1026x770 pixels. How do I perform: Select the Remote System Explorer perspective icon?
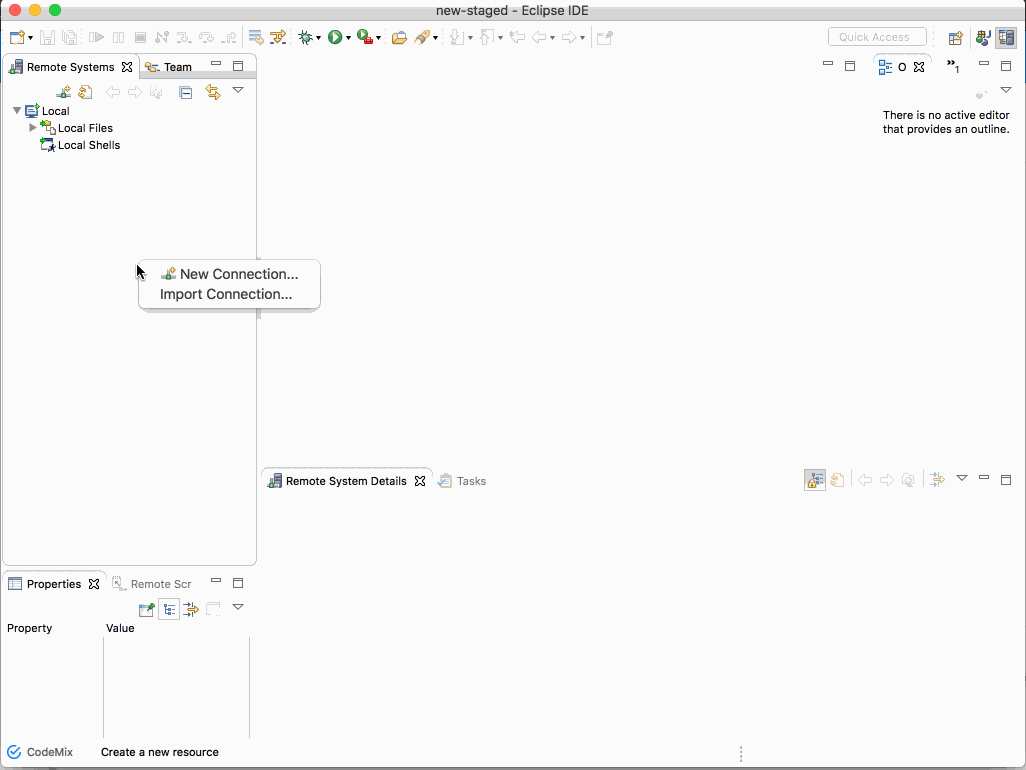coord(1006,37)
